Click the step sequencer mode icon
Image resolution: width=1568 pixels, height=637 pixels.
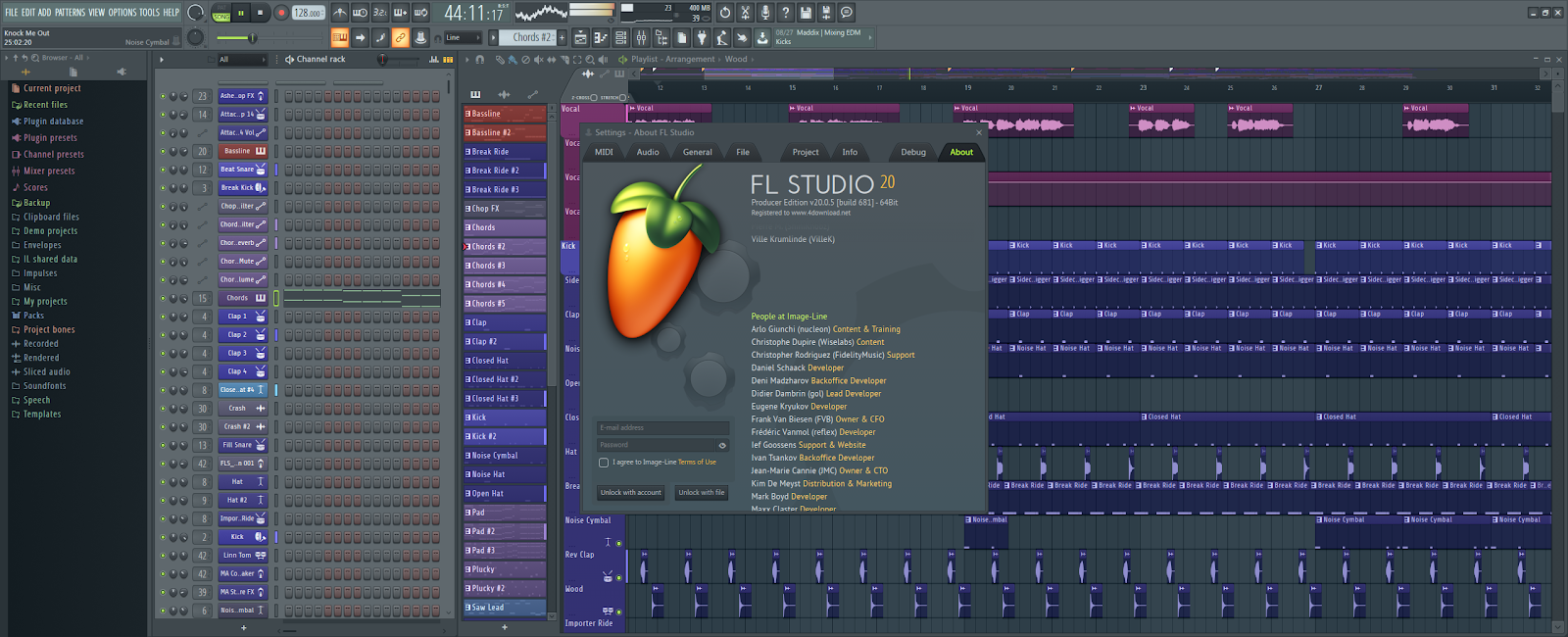point(448,60)
